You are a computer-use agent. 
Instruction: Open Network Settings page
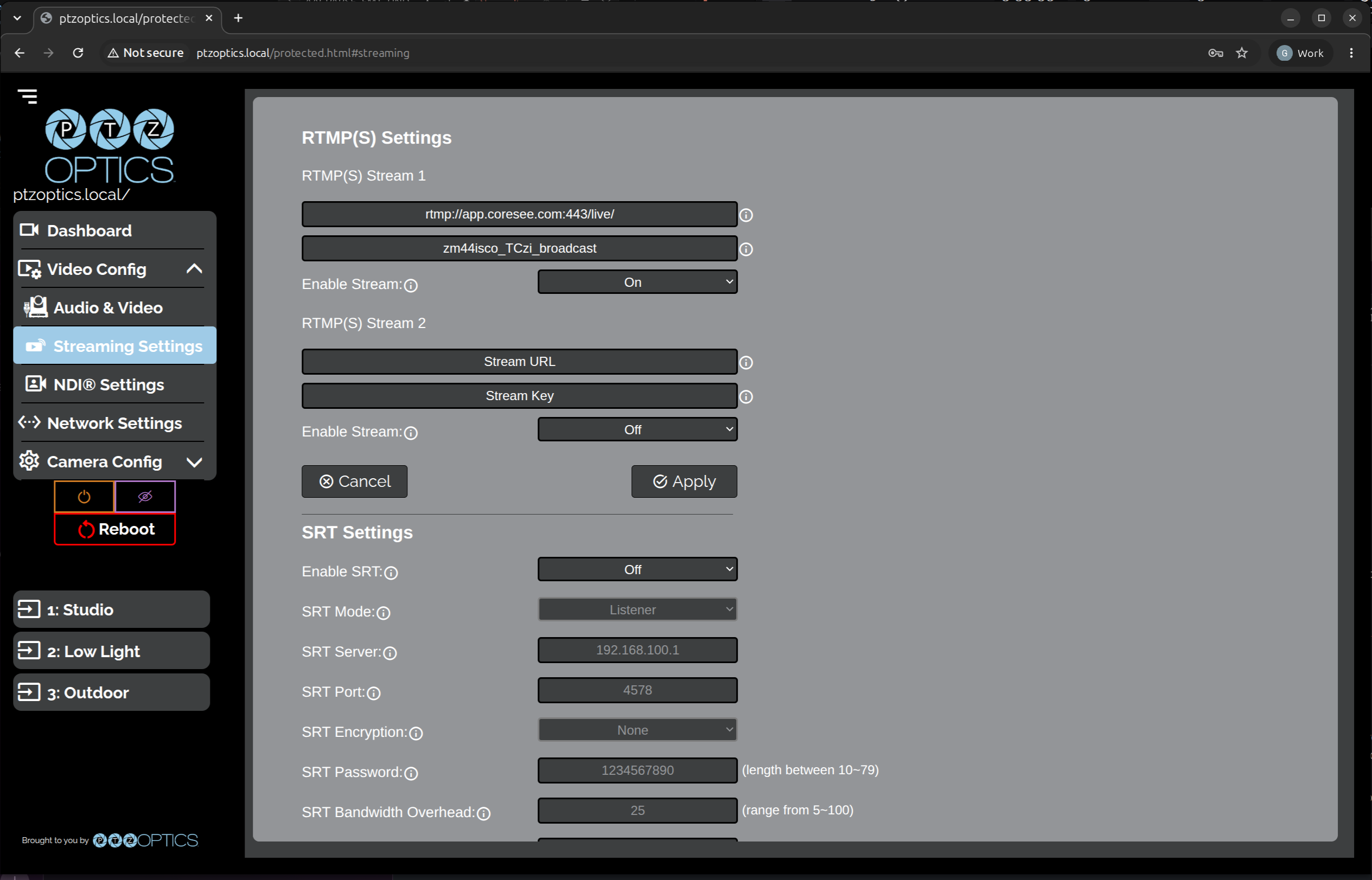click(x=114, y=423)
